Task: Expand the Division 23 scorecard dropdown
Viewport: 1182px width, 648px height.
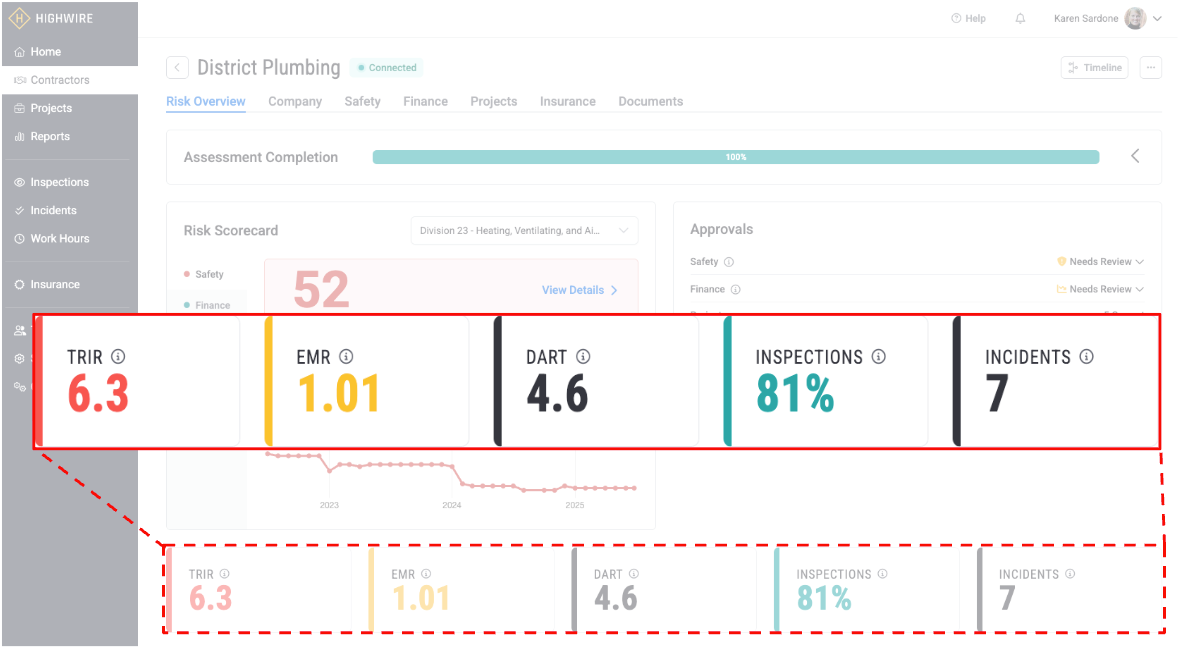Action: [x=524, y=231]
